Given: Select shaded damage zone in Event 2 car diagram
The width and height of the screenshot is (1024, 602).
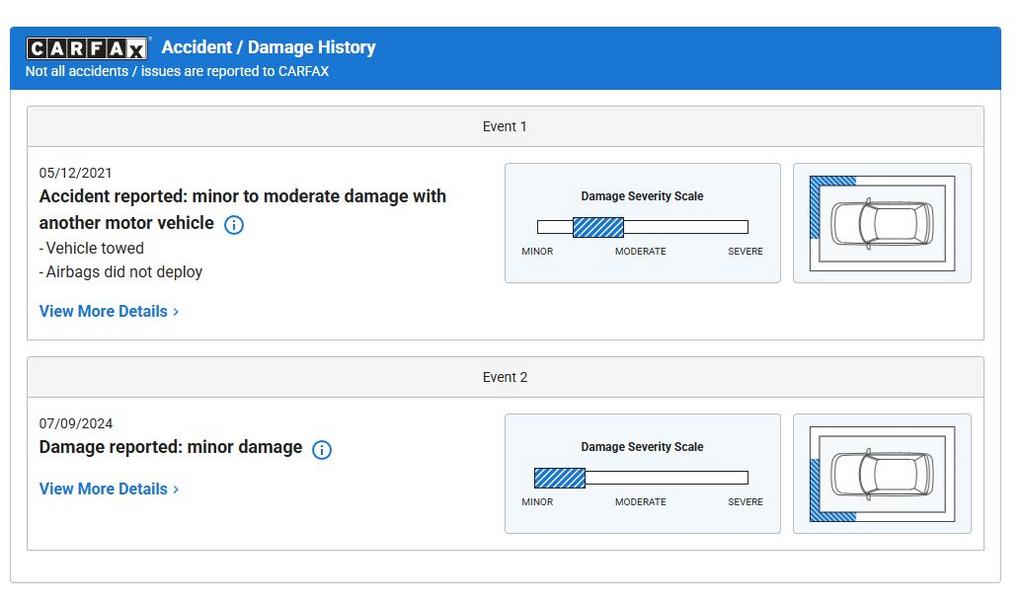Looking at the screenshot, I should click(x=816, y=490).
